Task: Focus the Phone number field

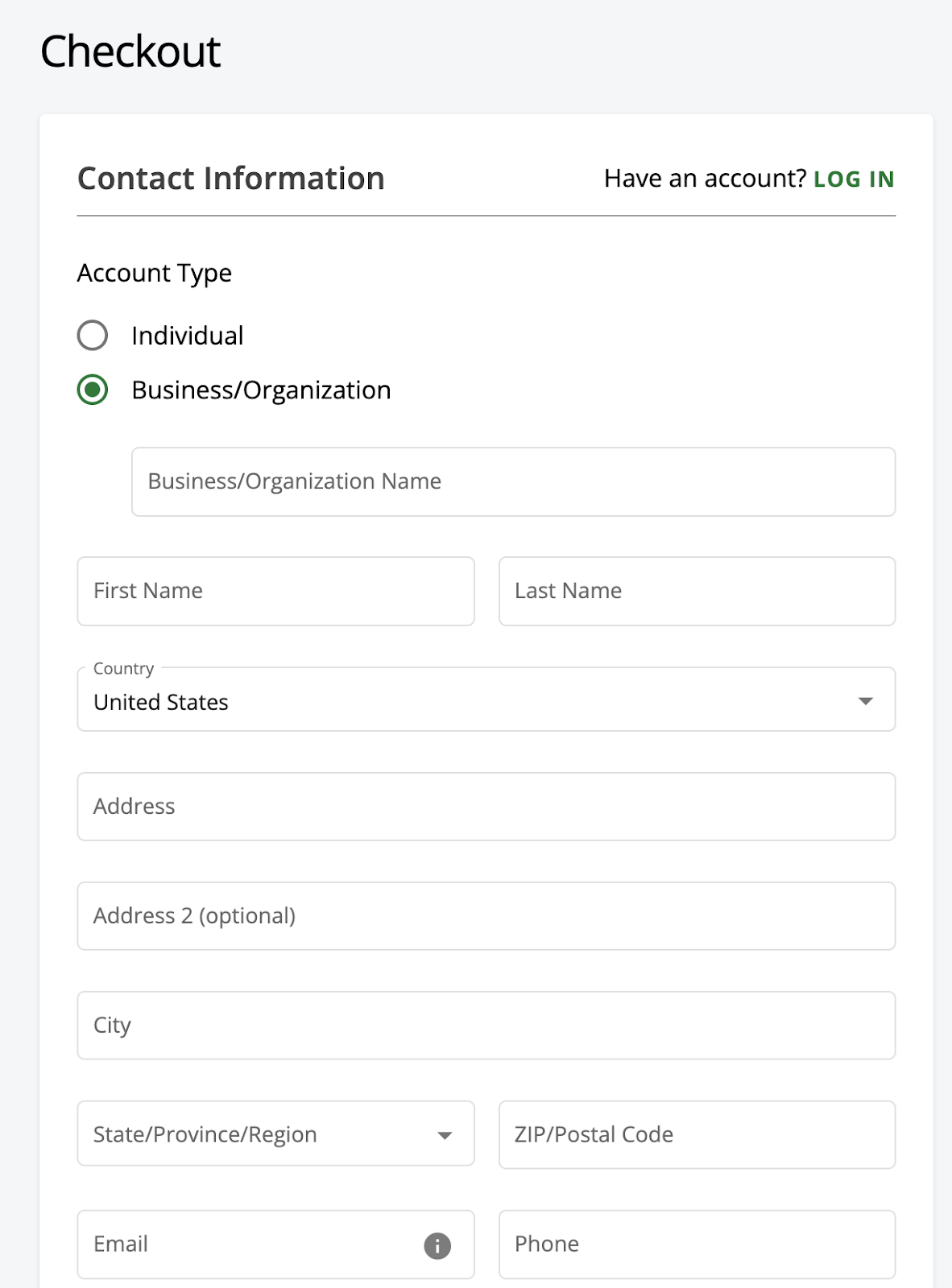Action: [x=696, y=1245]
